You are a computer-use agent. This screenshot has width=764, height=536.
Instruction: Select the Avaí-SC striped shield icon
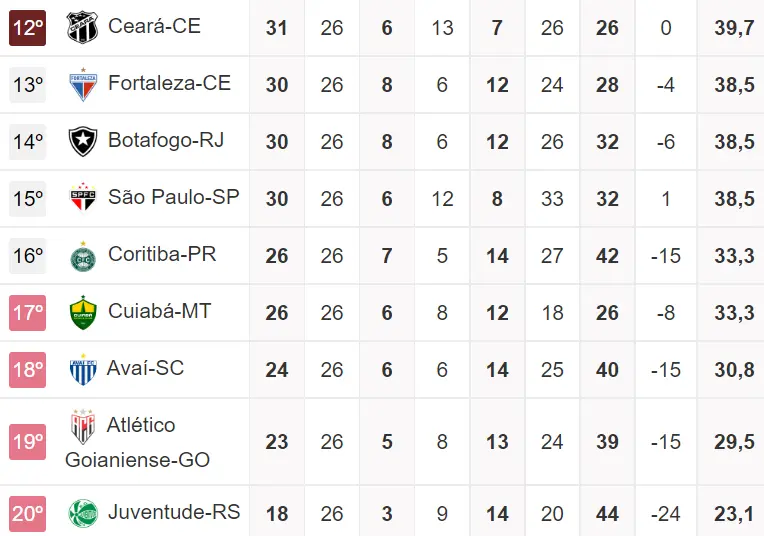pos(83,370)
